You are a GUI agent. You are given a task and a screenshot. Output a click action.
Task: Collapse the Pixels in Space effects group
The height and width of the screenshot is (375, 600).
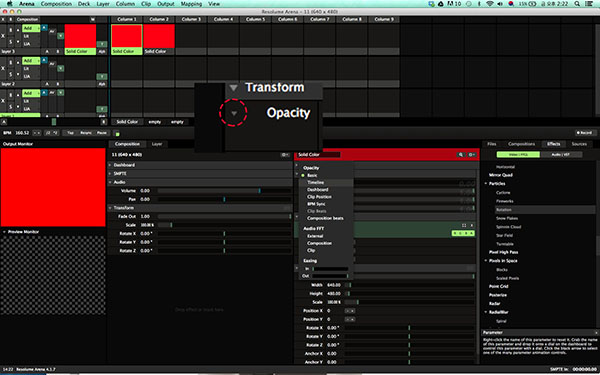(486, 261)
